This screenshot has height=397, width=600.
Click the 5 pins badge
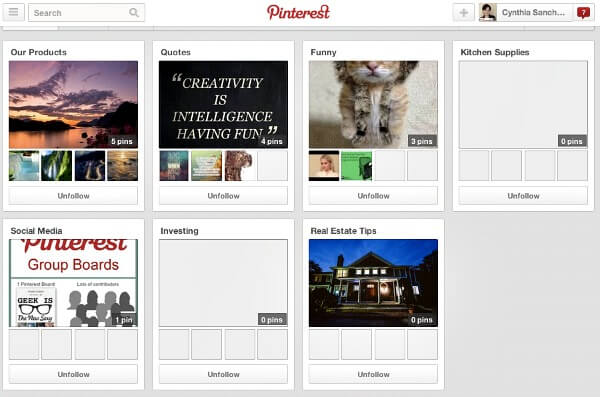[122, 142]
